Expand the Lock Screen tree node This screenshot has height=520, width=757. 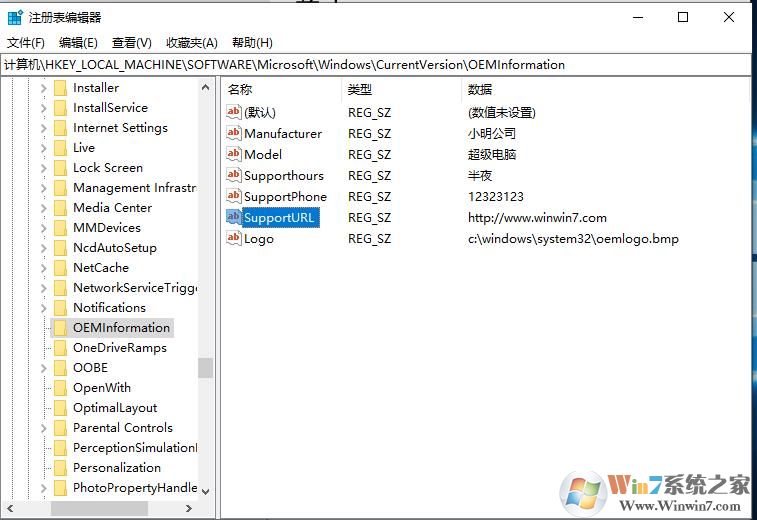pyautogui.click(x=43, y=168)
